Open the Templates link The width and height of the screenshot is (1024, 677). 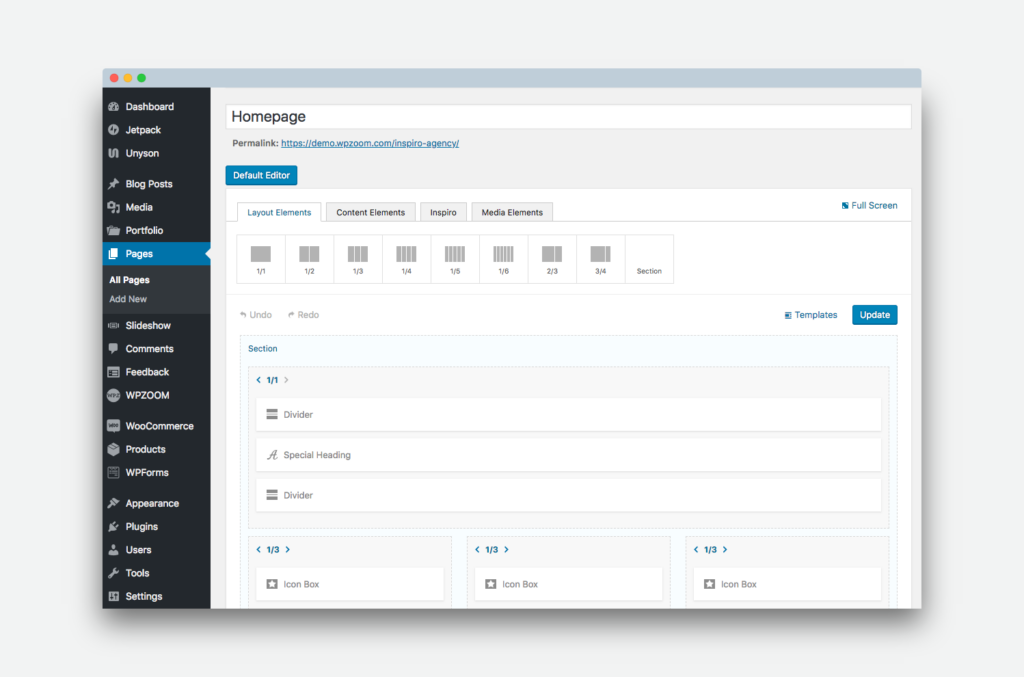(810, 315)
